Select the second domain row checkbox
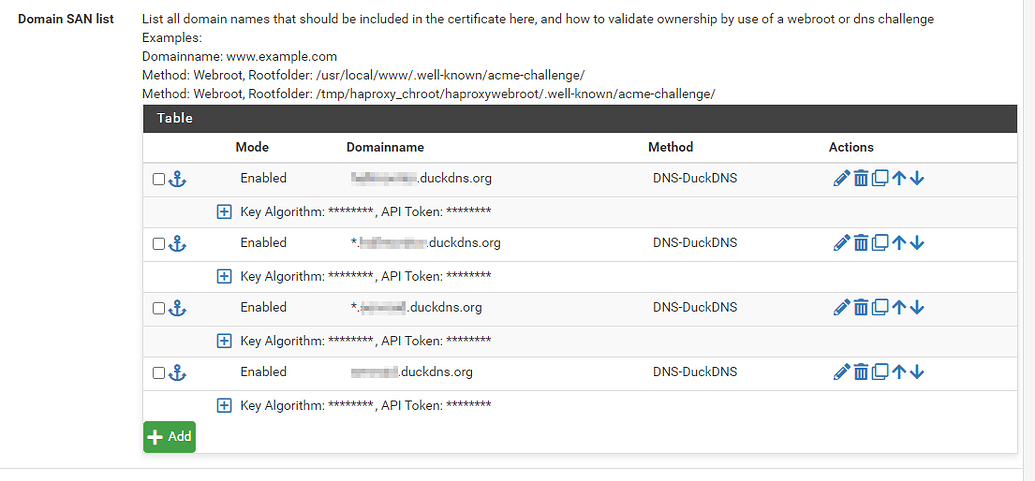The height and width of the screenshot is (481, 1035). coord(158,244)
